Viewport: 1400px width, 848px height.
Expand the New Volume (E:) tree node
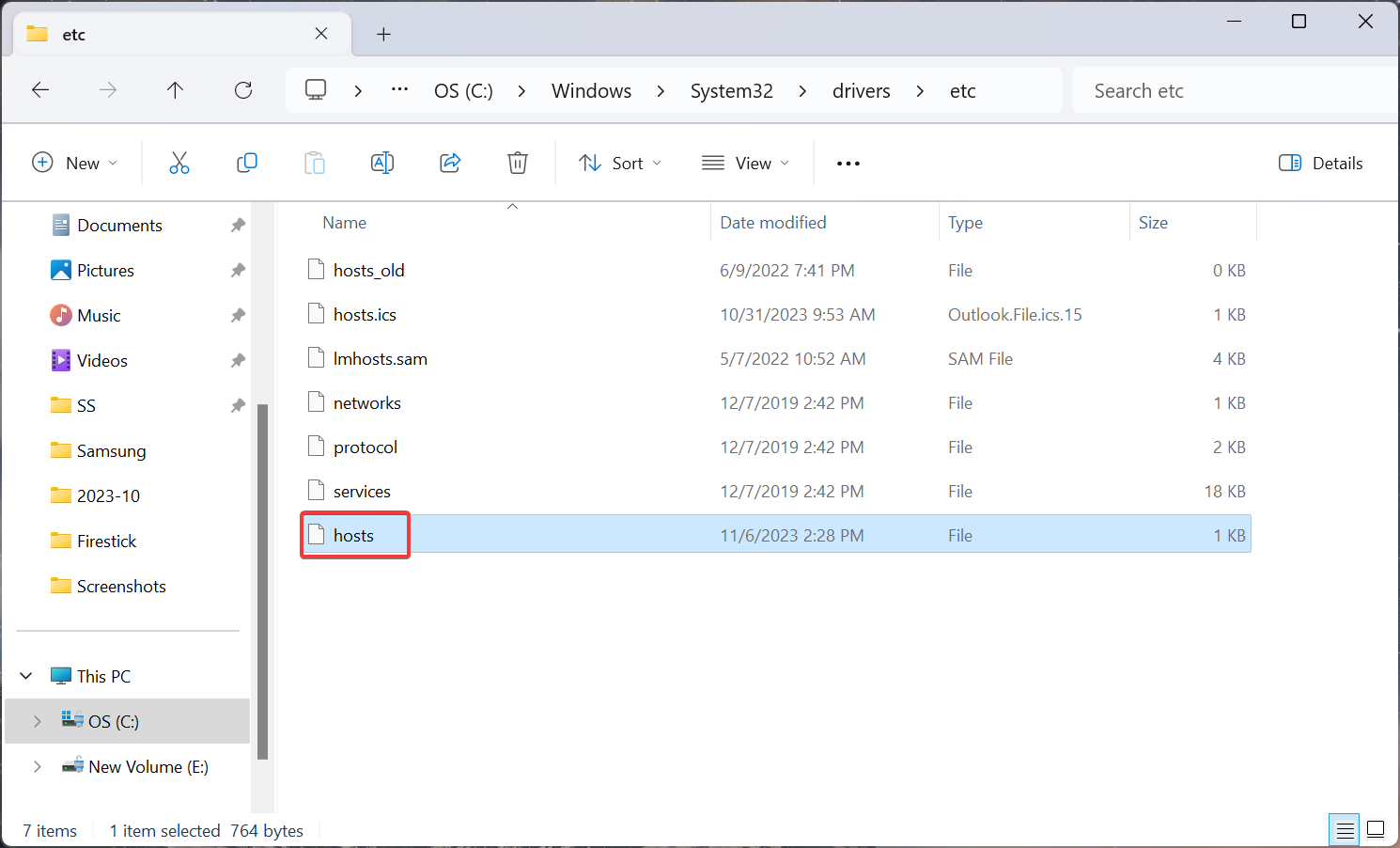pyautogui.click(x=38, y=766)
